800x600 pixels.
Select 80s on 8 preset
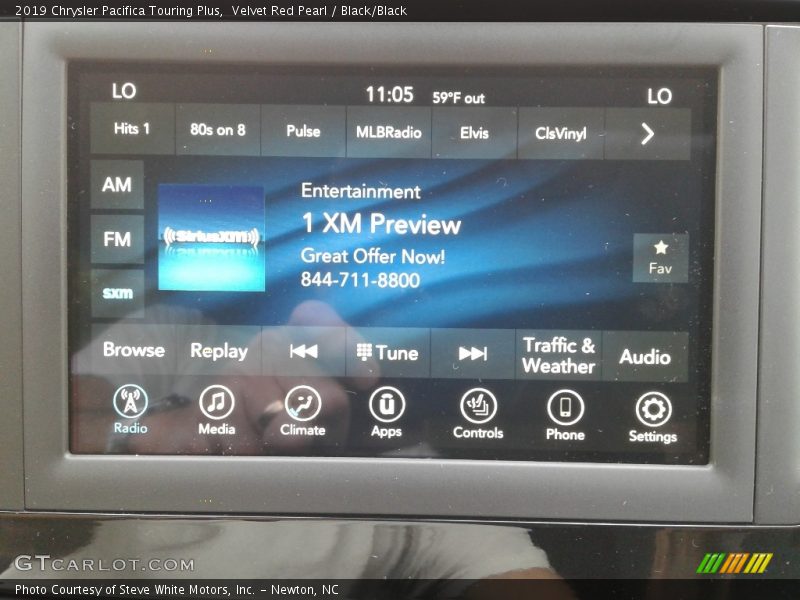point(218,130)
